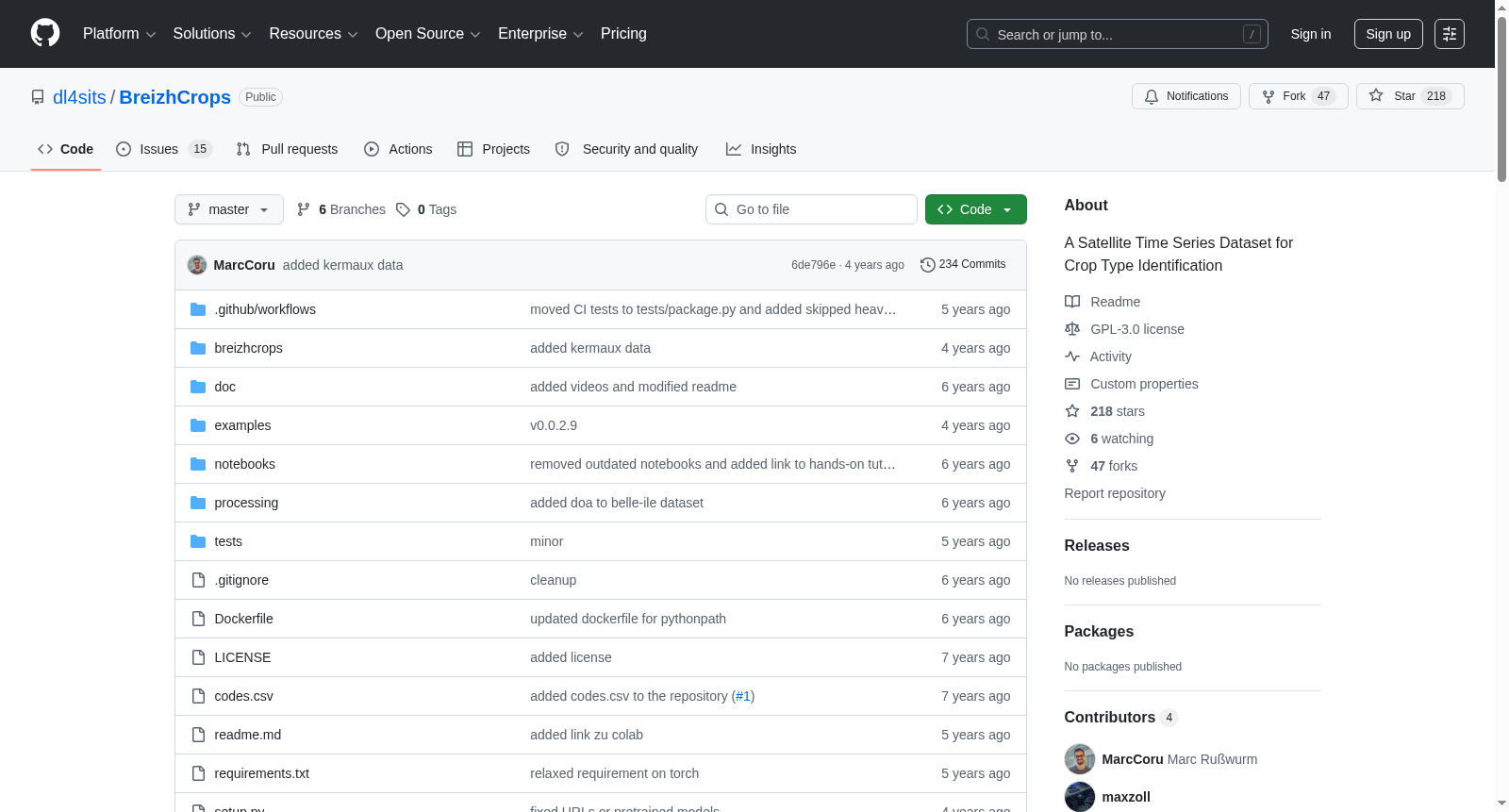Click the notebooks folder icon
This screenshot has height=812, width=1509.
click(198, 464)
